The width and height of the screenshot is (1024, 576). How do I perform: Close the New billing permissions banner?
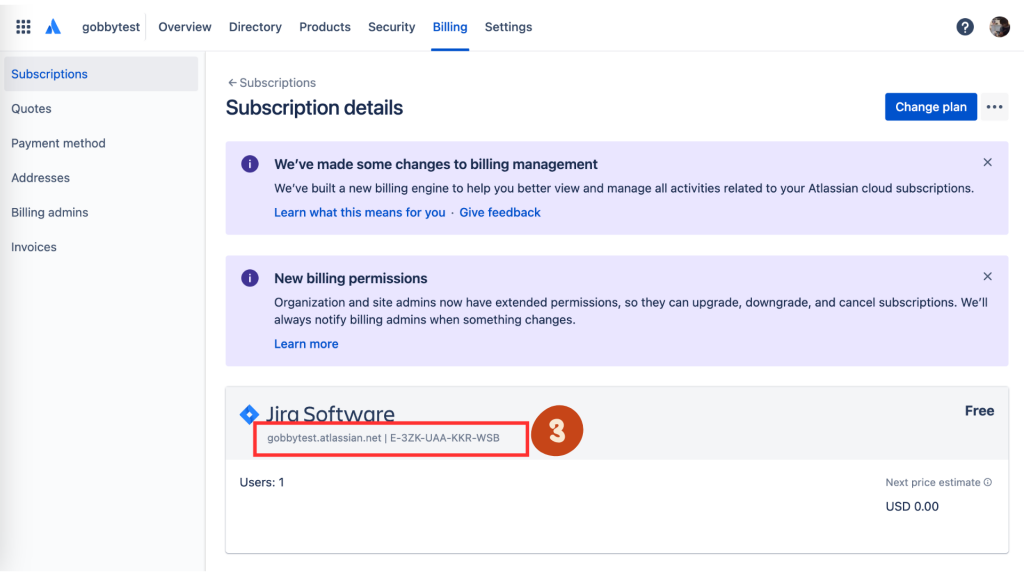click(x=988, y=276)
